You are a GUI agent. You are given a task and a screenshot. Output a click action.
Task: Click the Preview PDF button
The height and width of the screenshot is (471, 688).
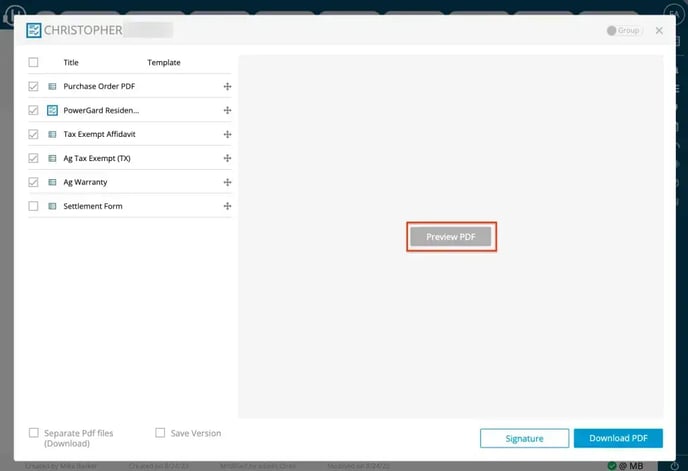[x=450, y=237]
